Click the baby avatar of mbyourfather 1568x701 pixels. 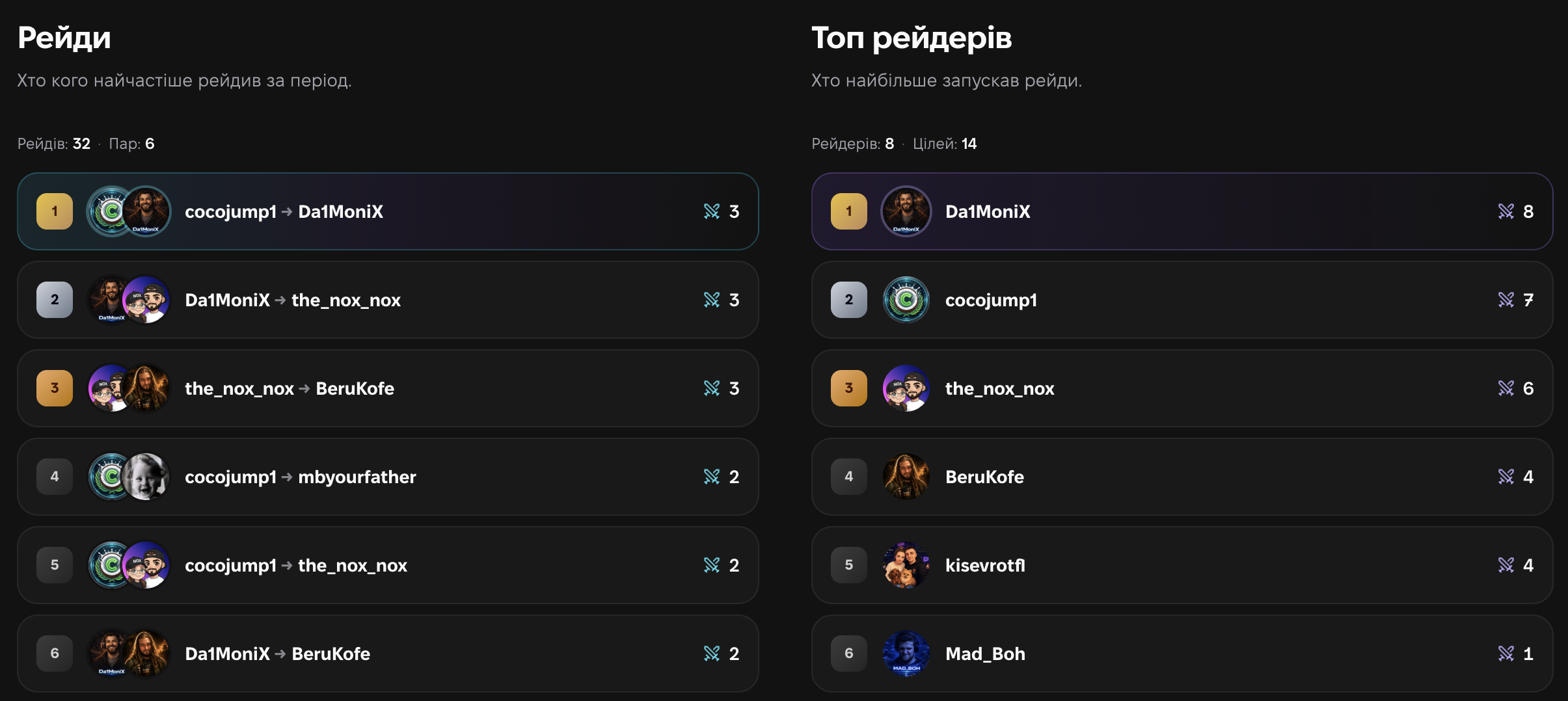pyautogui.click(x=146, y=477)
